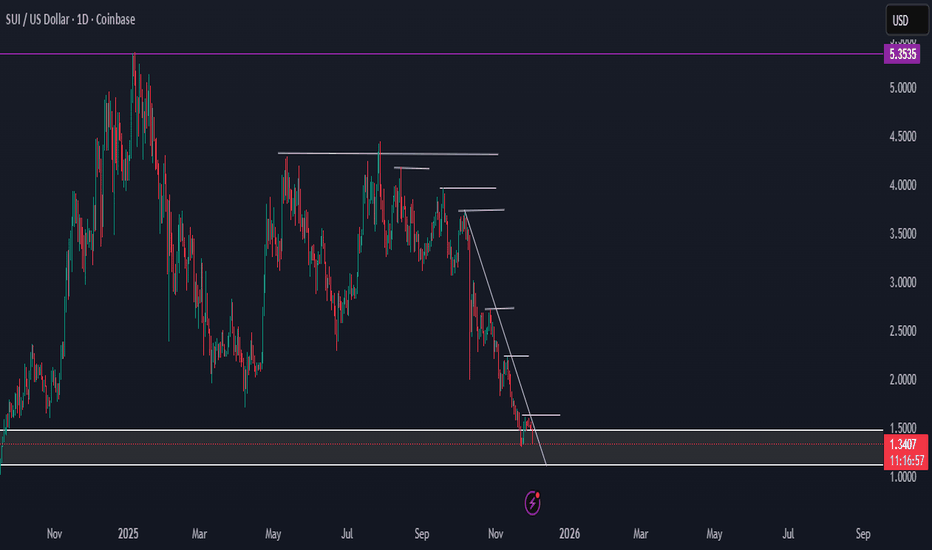Click the 2025 label on time axis

coord(130,534)
